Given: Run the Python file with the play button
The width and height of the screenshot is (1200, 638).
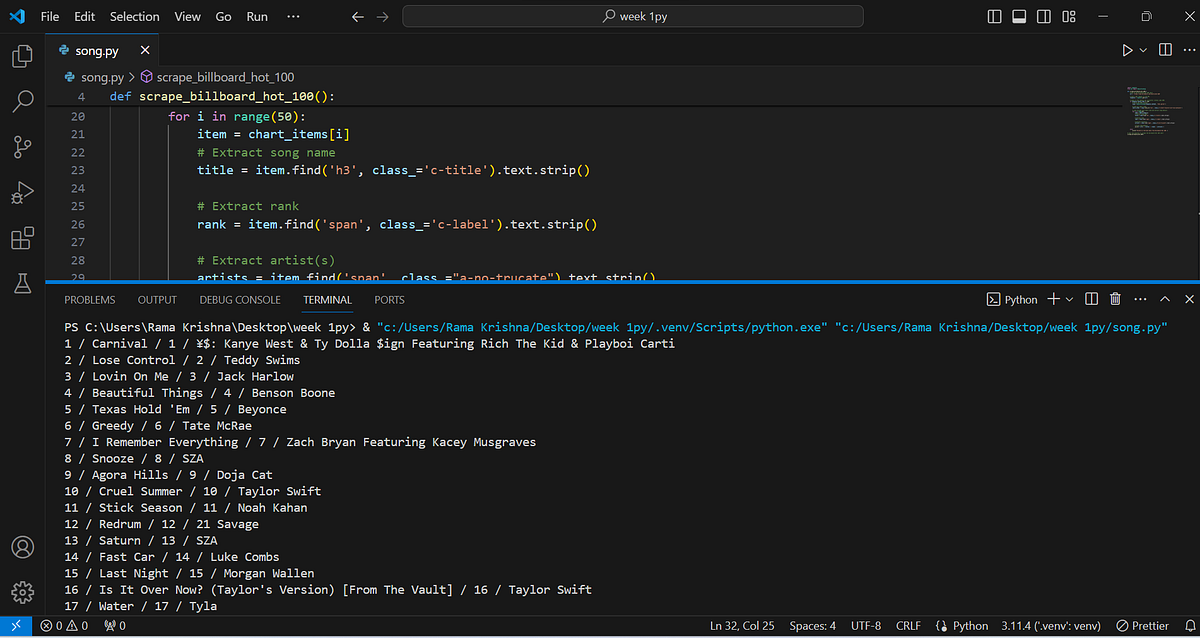Looking at the screenshot, I should (x=1126, y=49).
